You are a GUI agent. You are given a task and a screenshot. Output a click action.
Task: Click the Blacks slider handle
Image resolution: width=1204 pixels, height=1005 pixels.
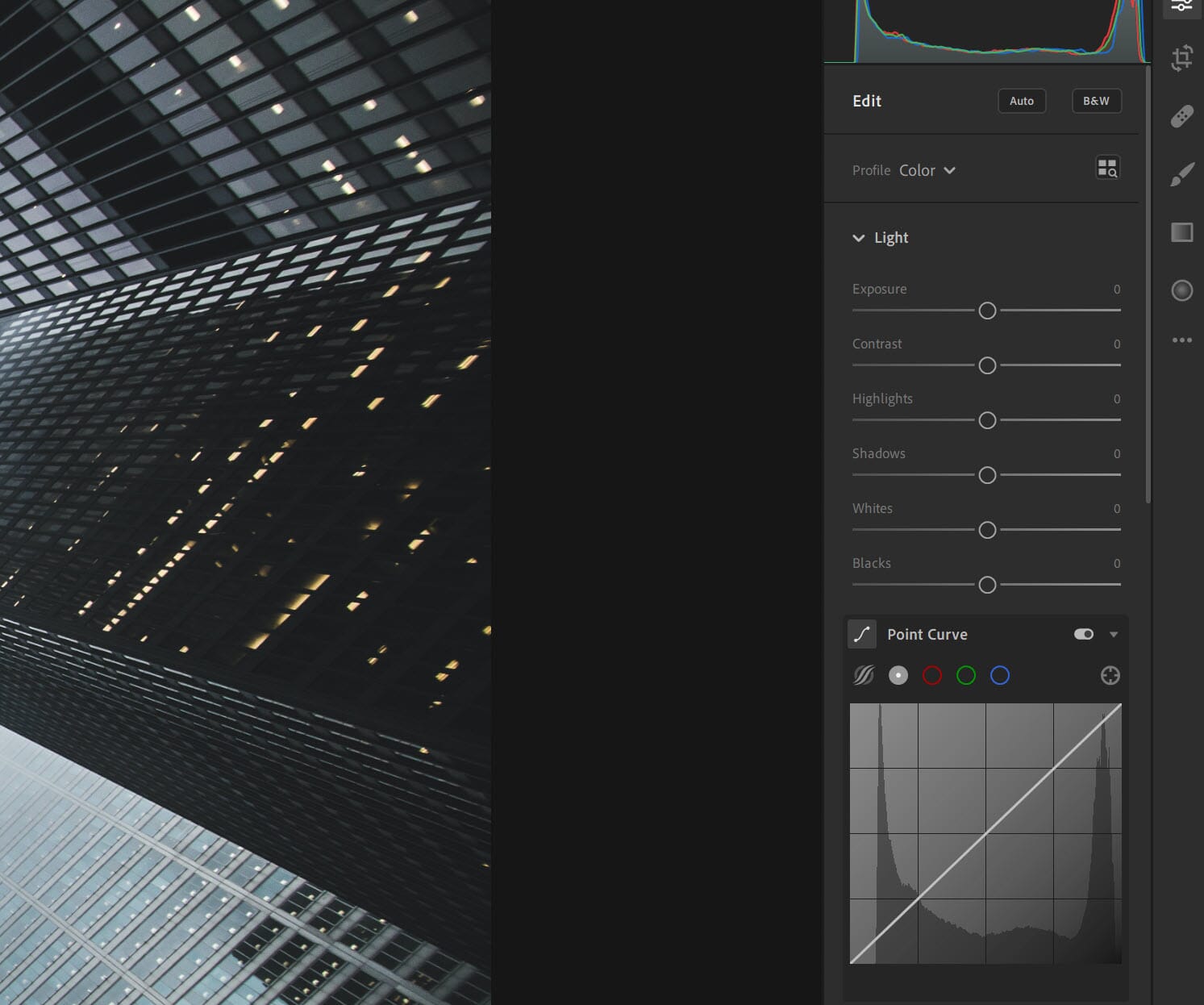(x=987, y=585)
